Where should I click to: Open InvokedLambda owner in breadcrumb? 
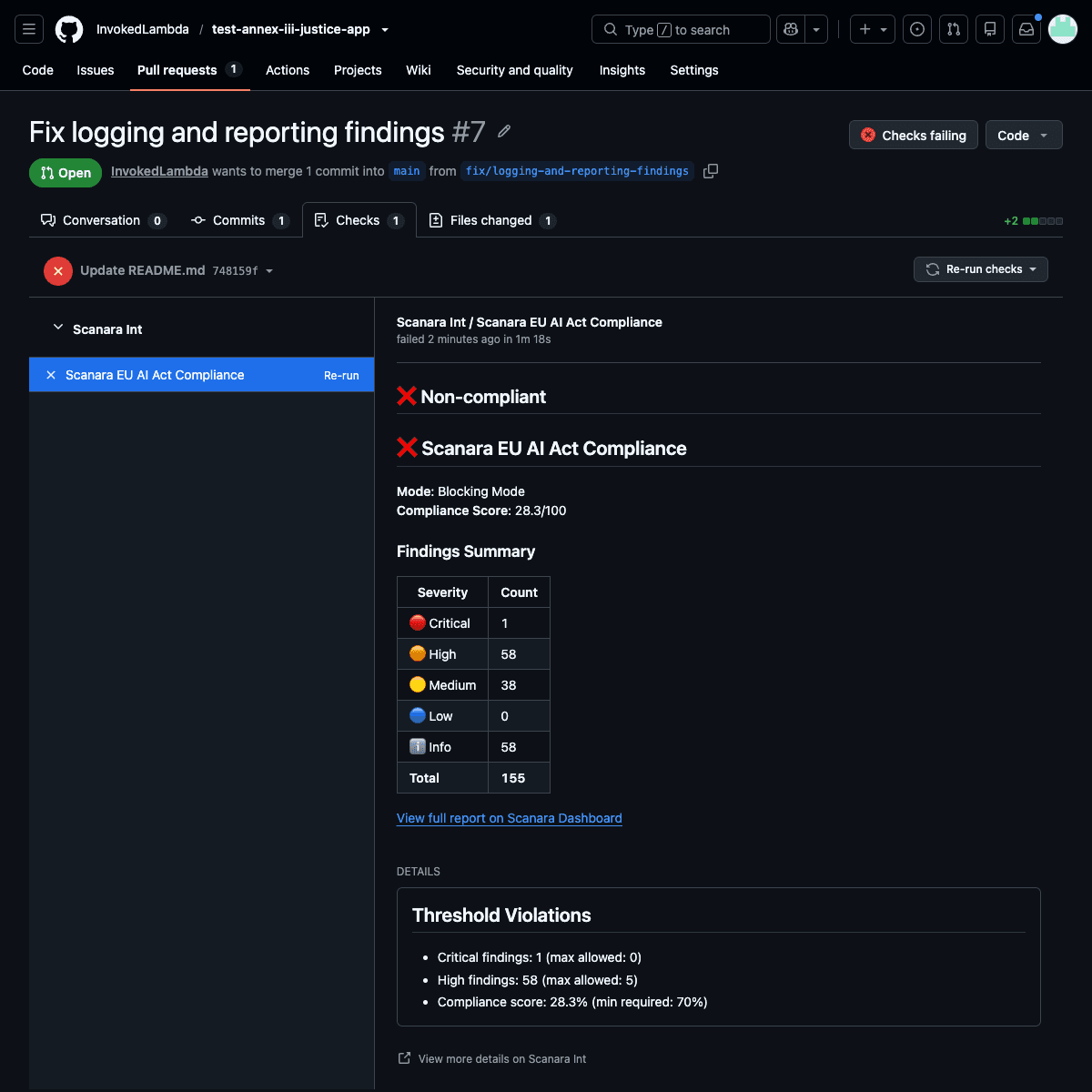coord(143,29)
